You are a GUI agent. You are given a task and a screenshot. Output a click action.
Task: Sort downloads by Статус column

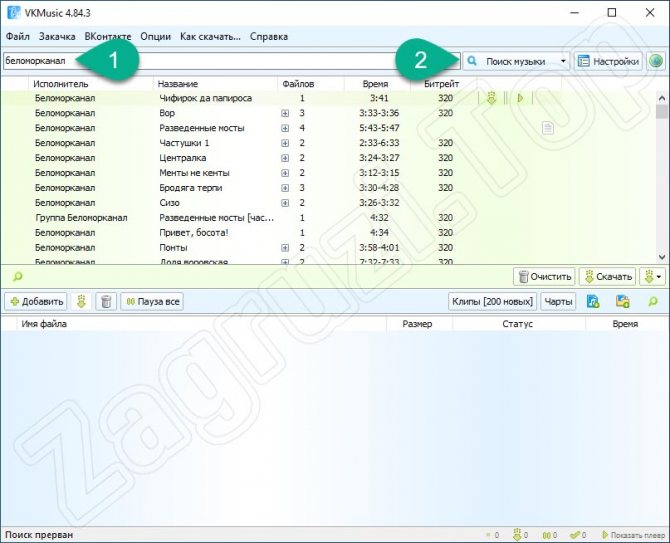(x=517, y=324)
